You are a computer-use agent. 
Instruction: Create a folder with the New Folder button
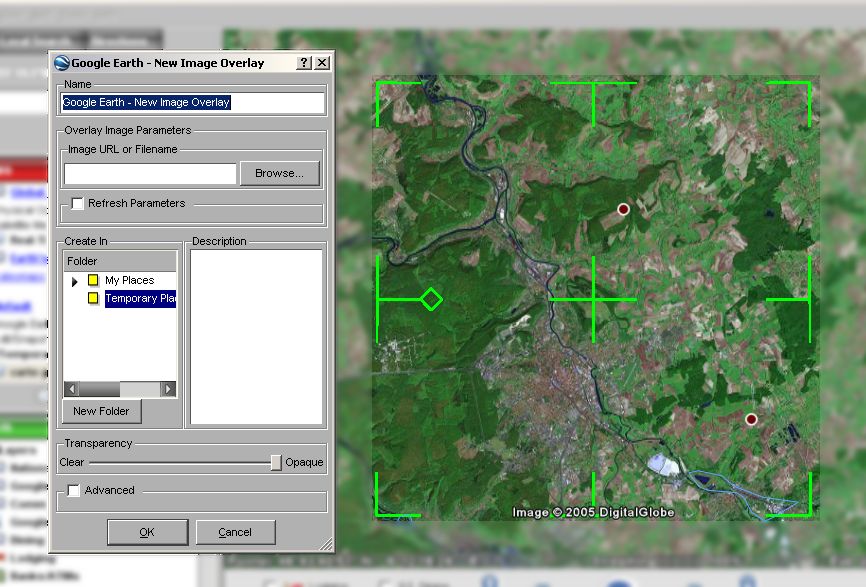coord(102,411)
